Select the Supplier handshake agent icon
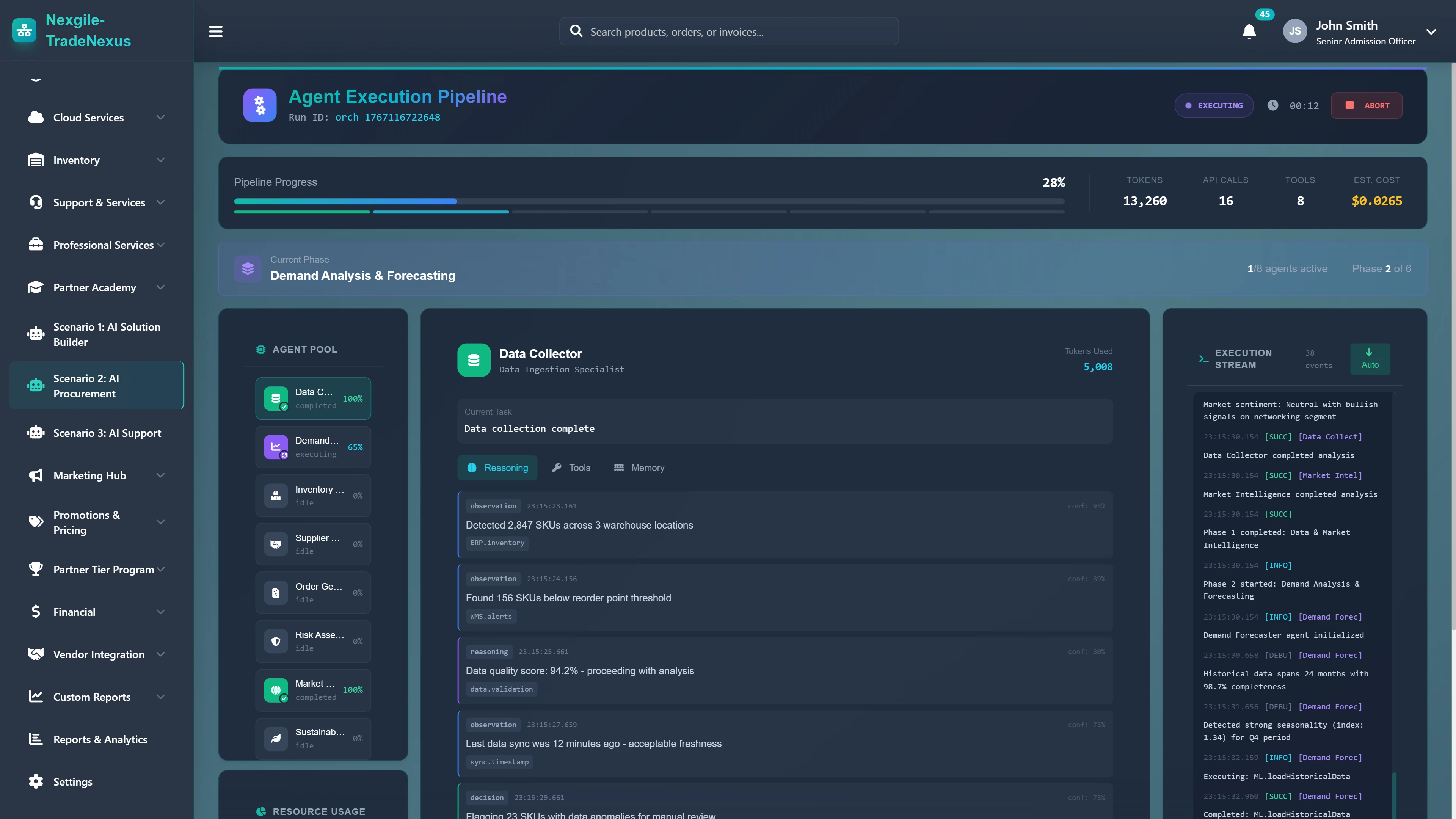This screenshot has width=1456, height=819. (x=276, y=544)
